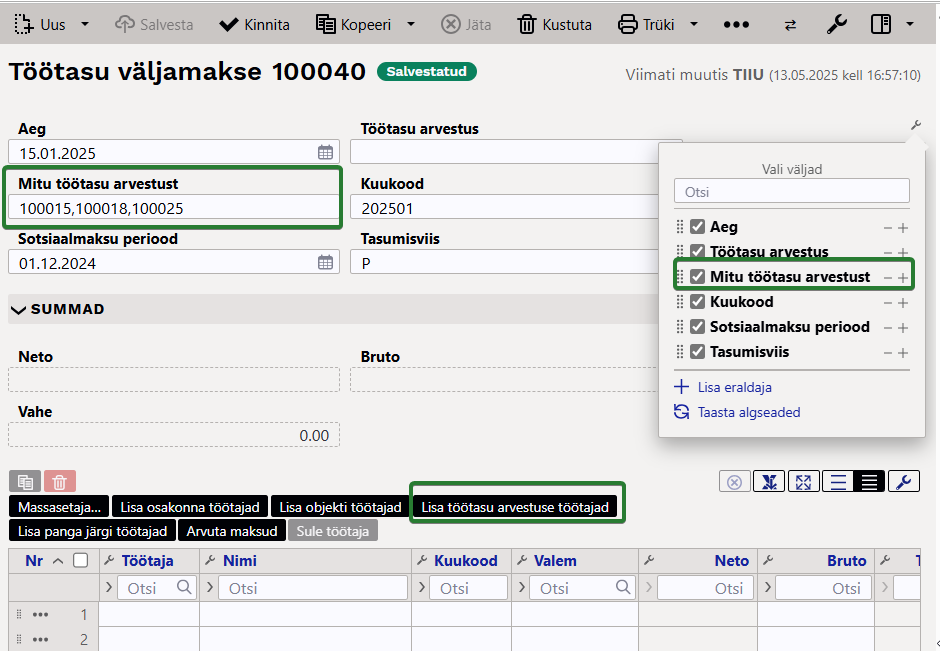
Task: Collapse the SUMMAD section
Action: pos(19,309)
